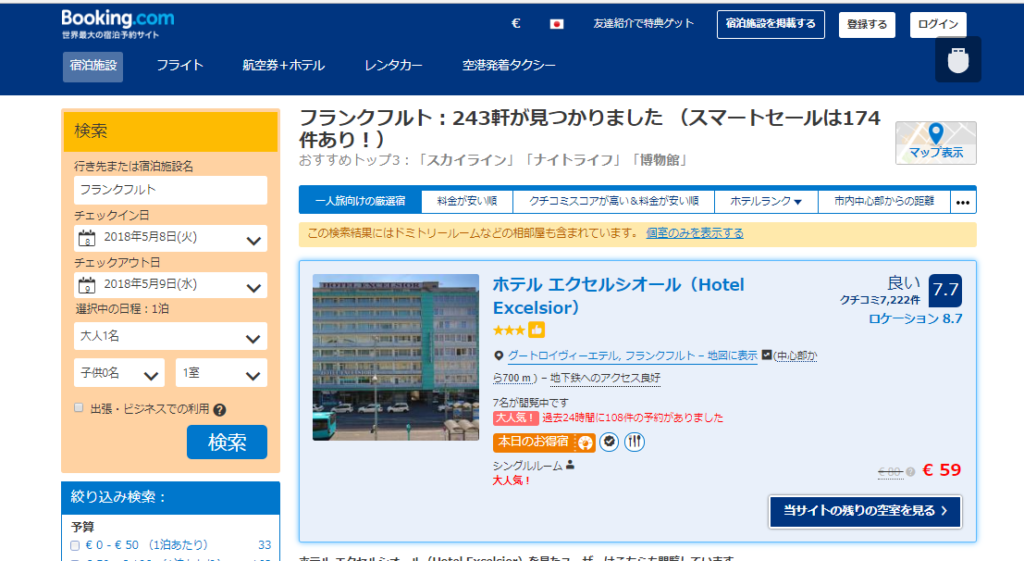The width and height of the screenshot is (1024, 561).
Task: Click the round checkmark amenity icon
Action: tap(609, 442)
